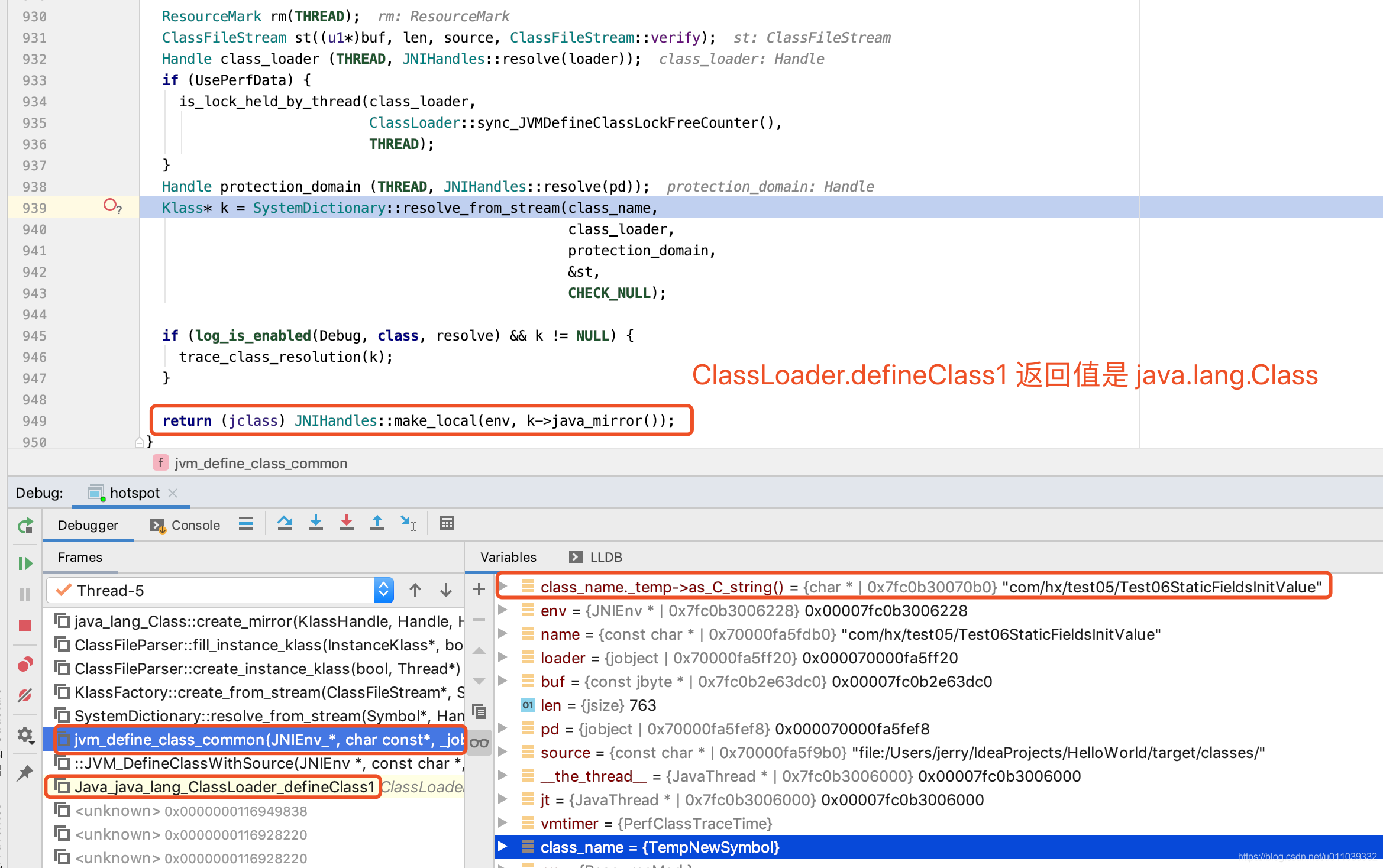
Task: Close the hotspot debug session tab
Action: click(x=173, y=493)
